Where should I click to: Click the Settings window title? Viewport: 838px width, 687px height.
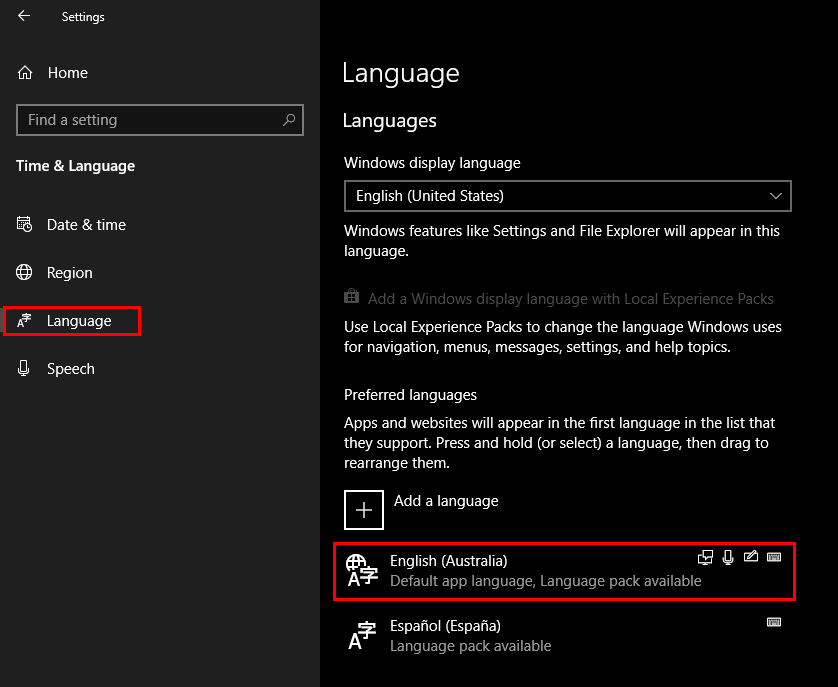(x=83, y=17)
